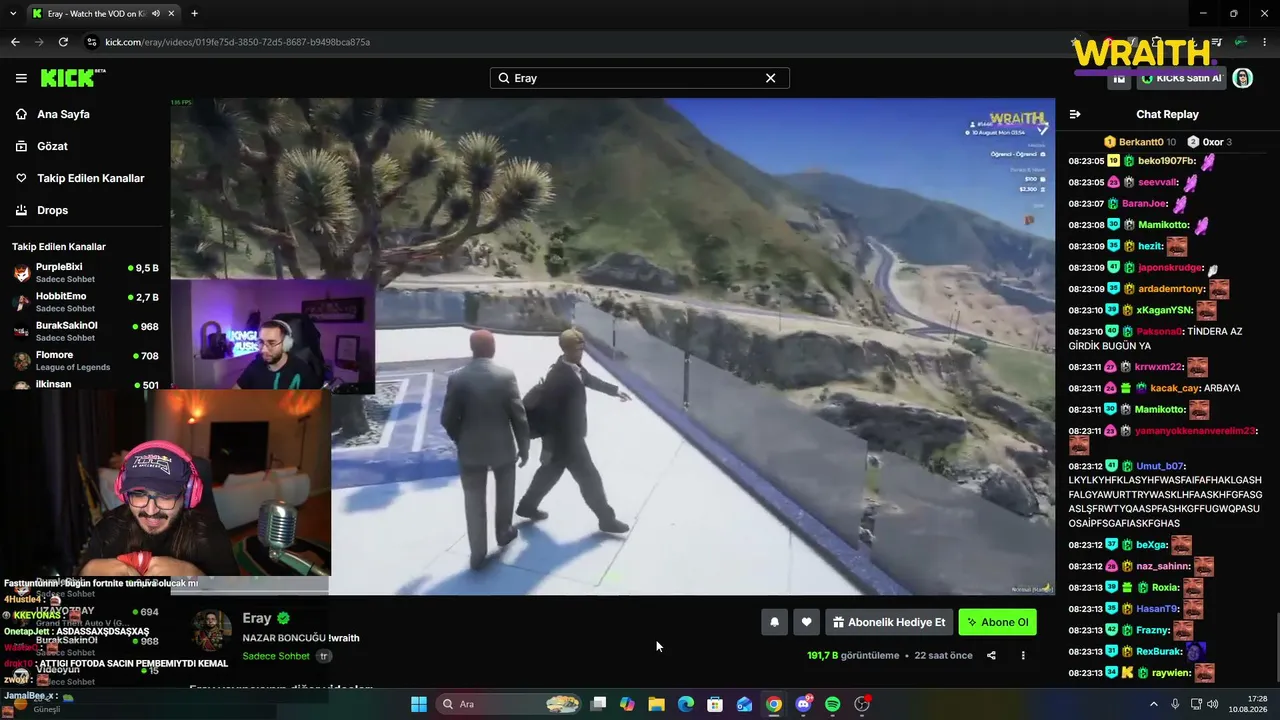Clear the search box with the X
The height and width of the screenshot is (720, 1280).
(770, 78)
